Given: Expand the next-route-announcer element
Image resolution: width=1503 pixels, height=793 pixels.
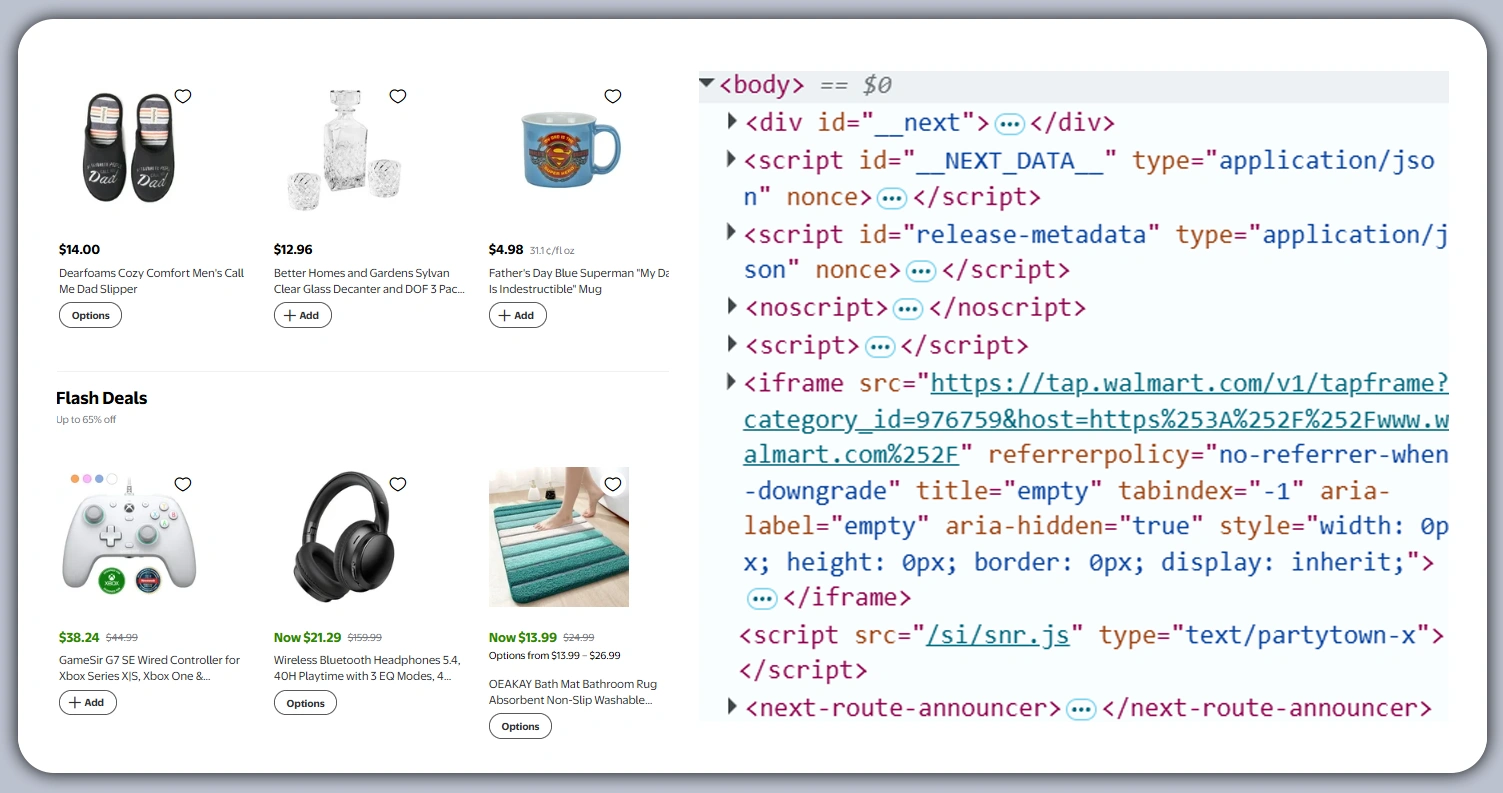Looking at the screenshot, I should [x=730, y=707].
